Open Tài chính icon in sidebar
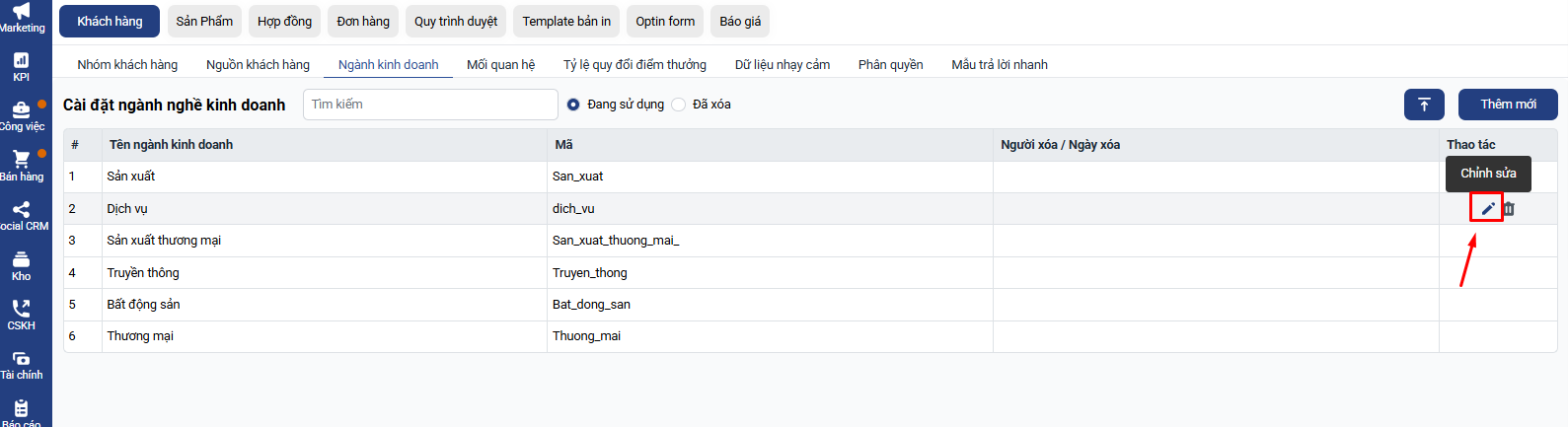 (x=21, y=364)
